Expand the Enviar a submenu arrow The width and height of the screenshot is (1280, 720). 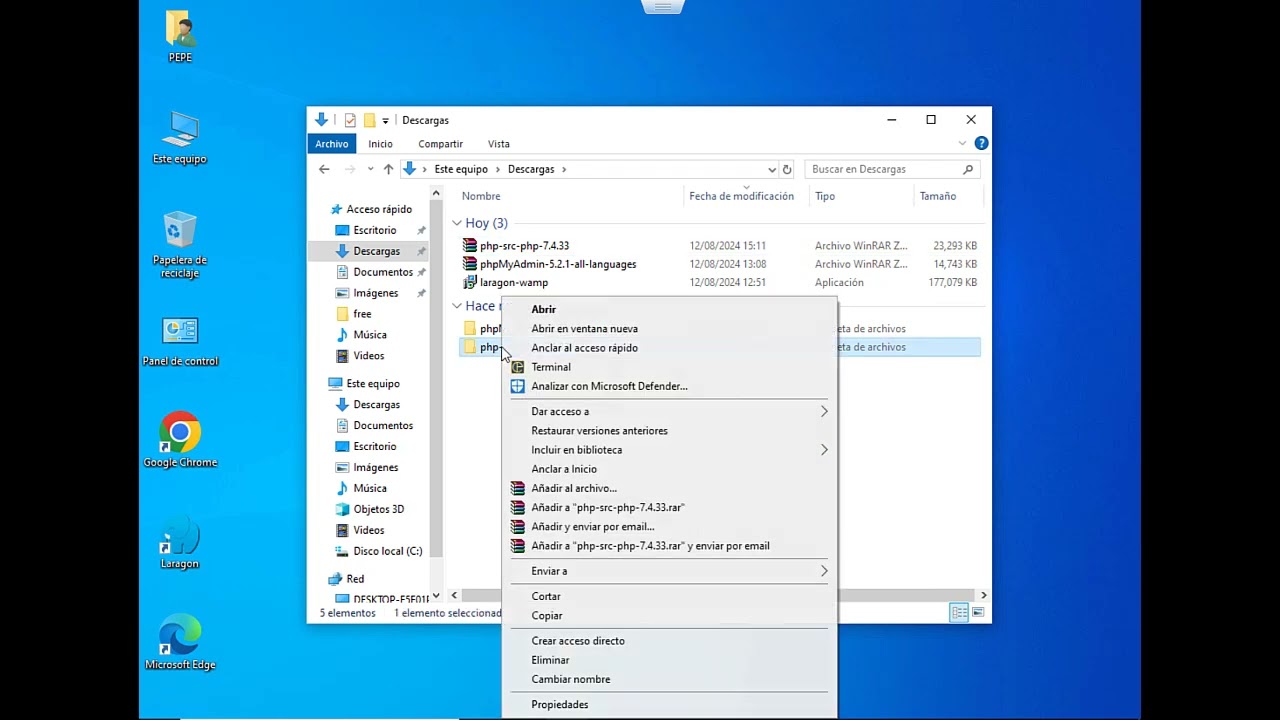pyautogui.click(x=824, y=571)
